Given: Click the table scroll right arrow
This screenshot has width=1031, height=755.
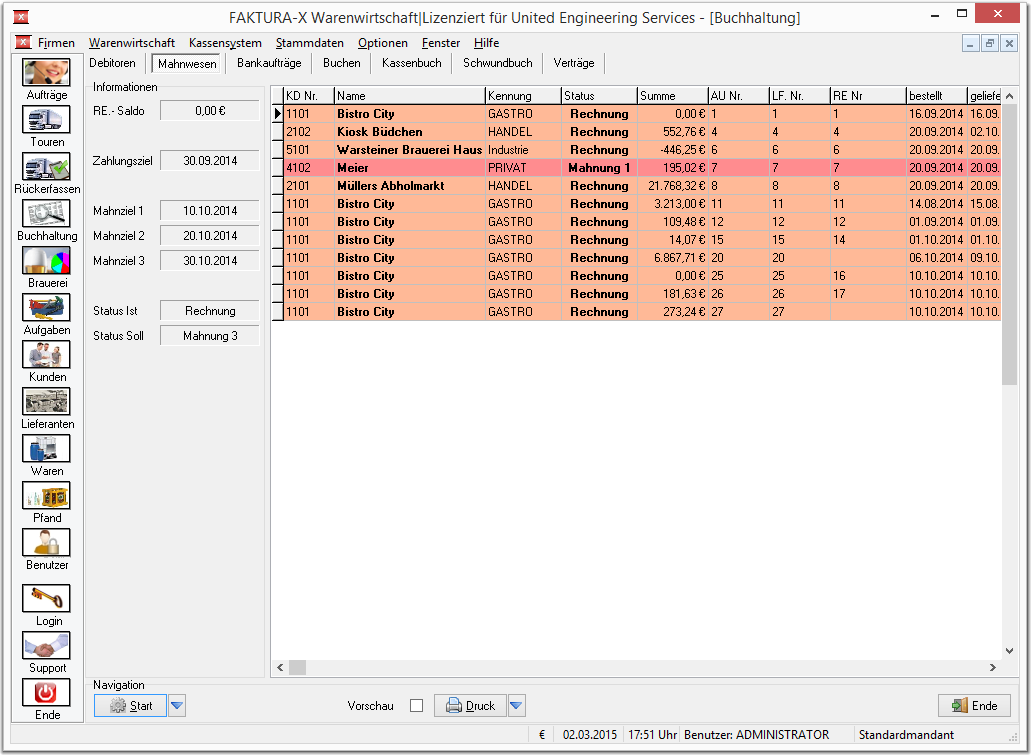Looking at the screenshot, I should [993, 668].
